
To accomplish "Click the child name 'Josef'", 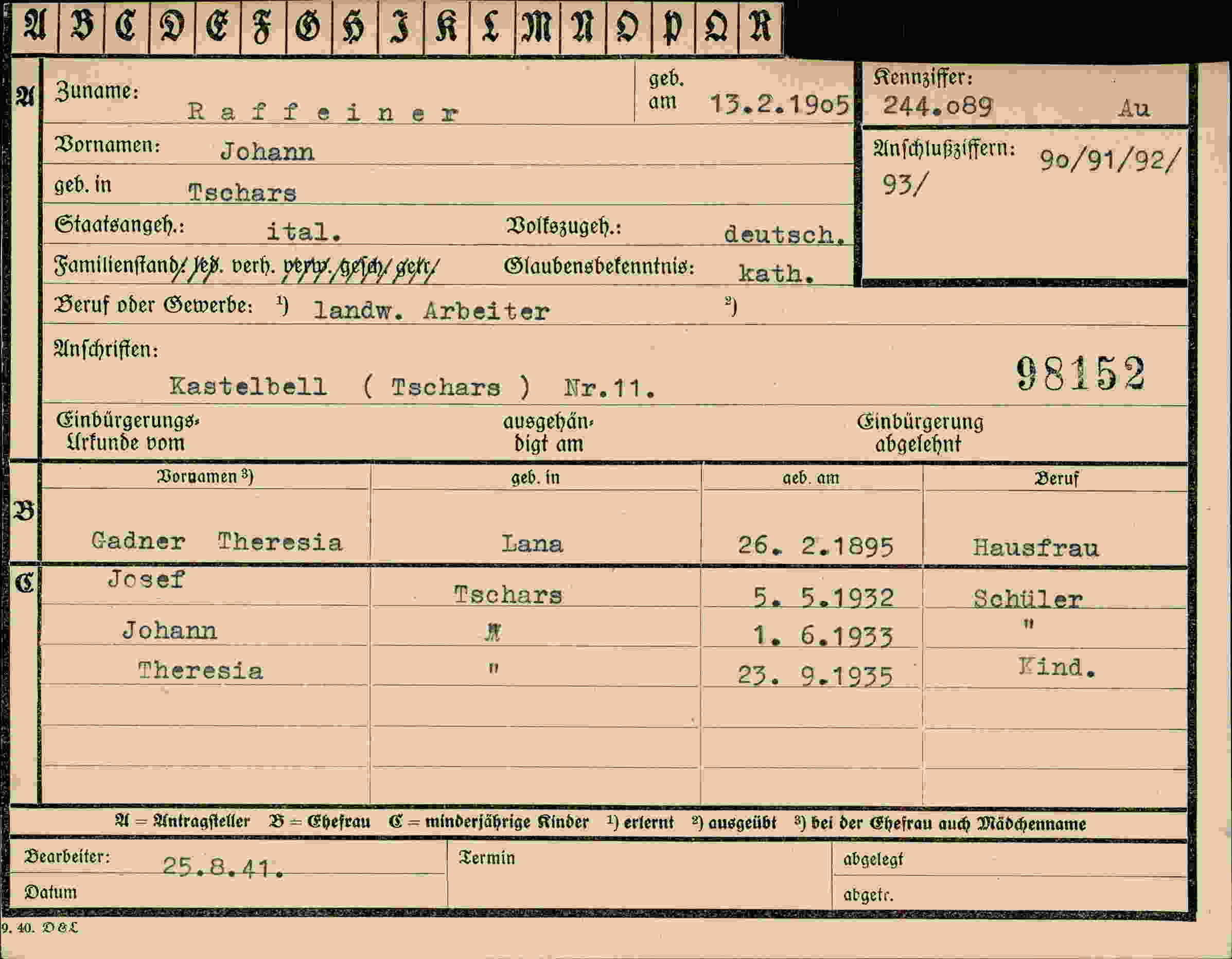I will coord(146,579).
